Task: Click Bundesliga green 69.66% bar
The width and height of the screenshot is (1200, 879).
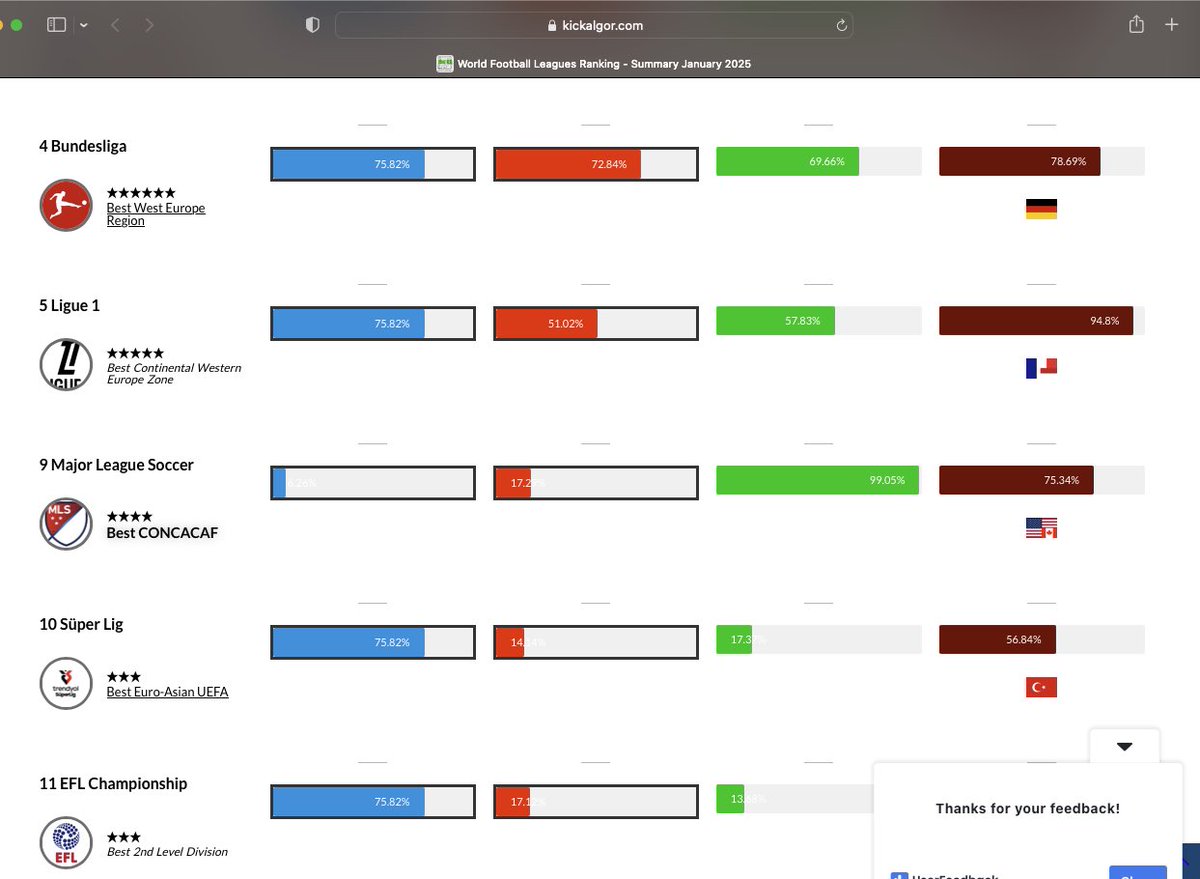Action: [x=819, y=161]
